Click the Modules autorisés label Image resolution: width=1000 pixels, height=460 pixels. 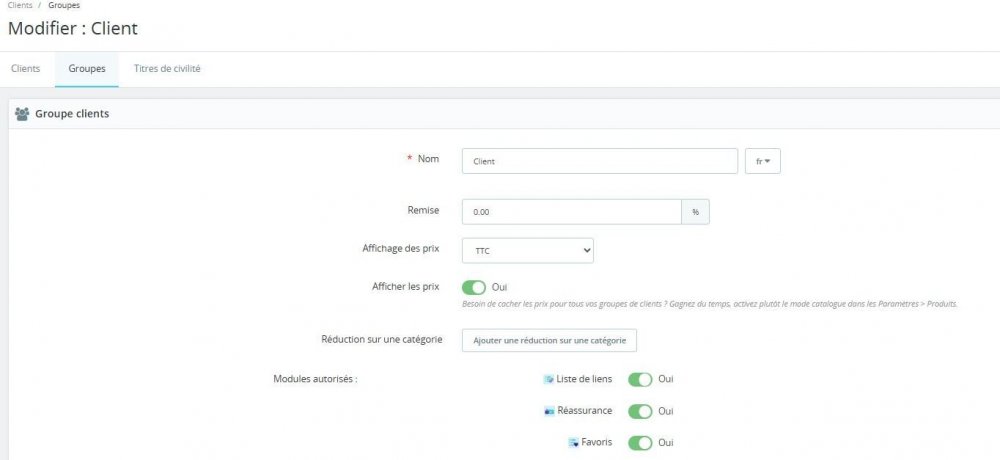click(x=315, y=379)
